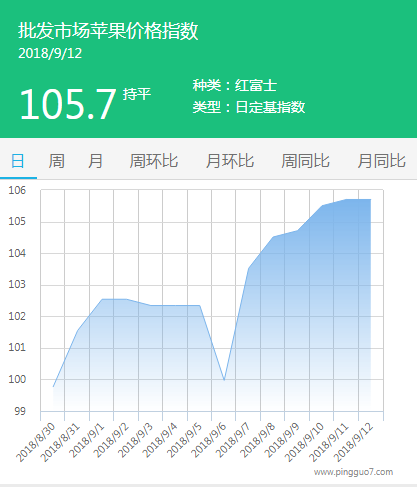Open the 月同比 tab
The width and height of the screenshot is (417, 487).
[381, 161]
